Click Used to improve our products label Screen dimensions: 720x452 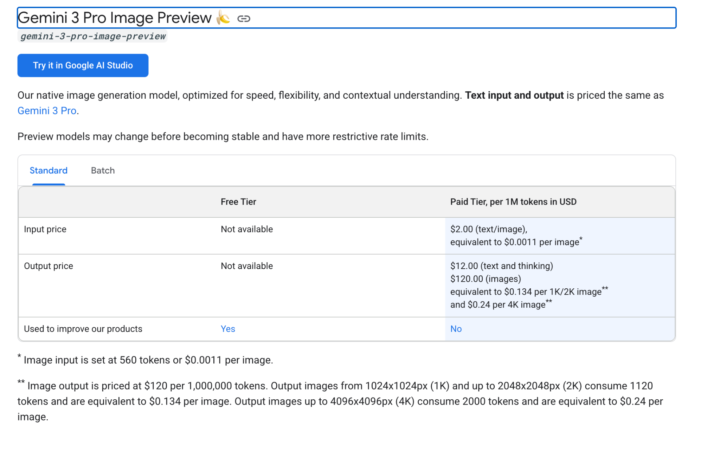[x=83, y=329]
